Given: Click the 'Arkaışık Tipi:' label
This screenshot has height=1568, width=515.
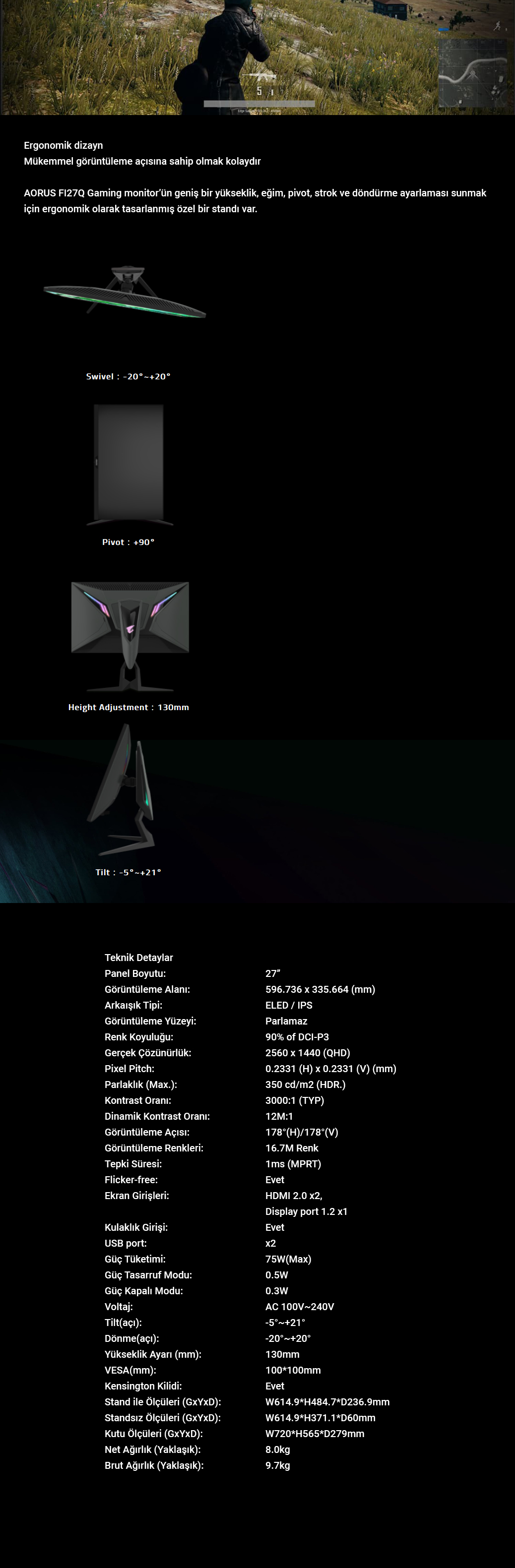Looking at the screenshot, I should click(x=133, y=1005).
